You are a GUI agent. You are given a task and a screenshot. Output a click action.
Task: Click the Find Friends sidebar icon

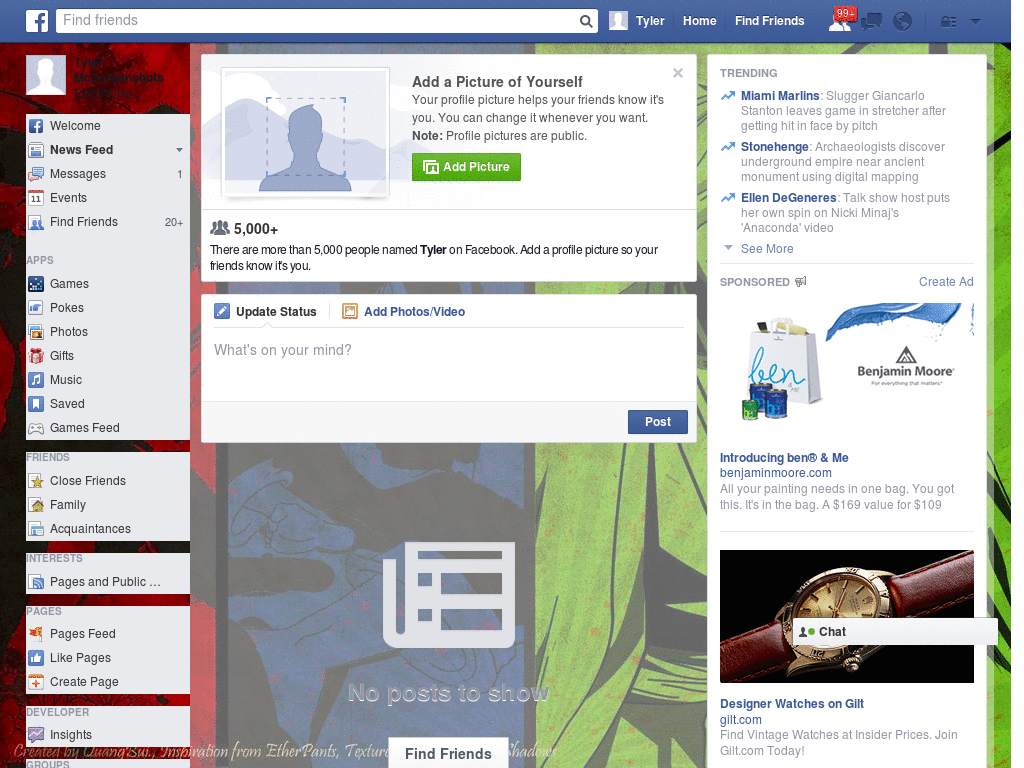click(36, 222)
